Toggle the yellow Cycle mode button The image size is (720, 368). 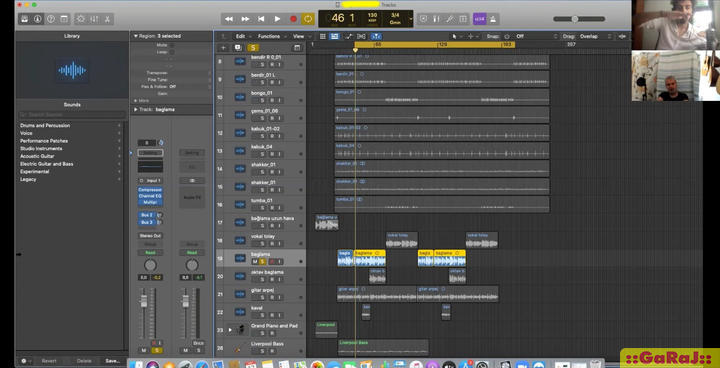pyautogui.click(x=308, y=19)
